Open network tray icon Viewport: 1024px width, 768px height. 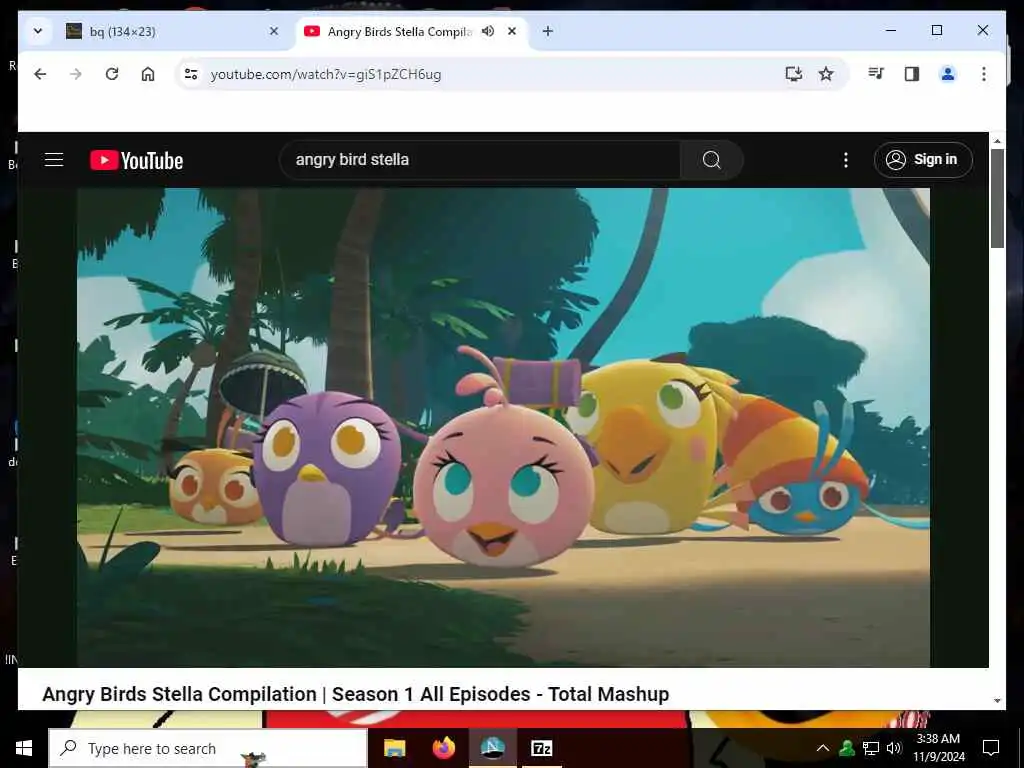click(871, 748)
